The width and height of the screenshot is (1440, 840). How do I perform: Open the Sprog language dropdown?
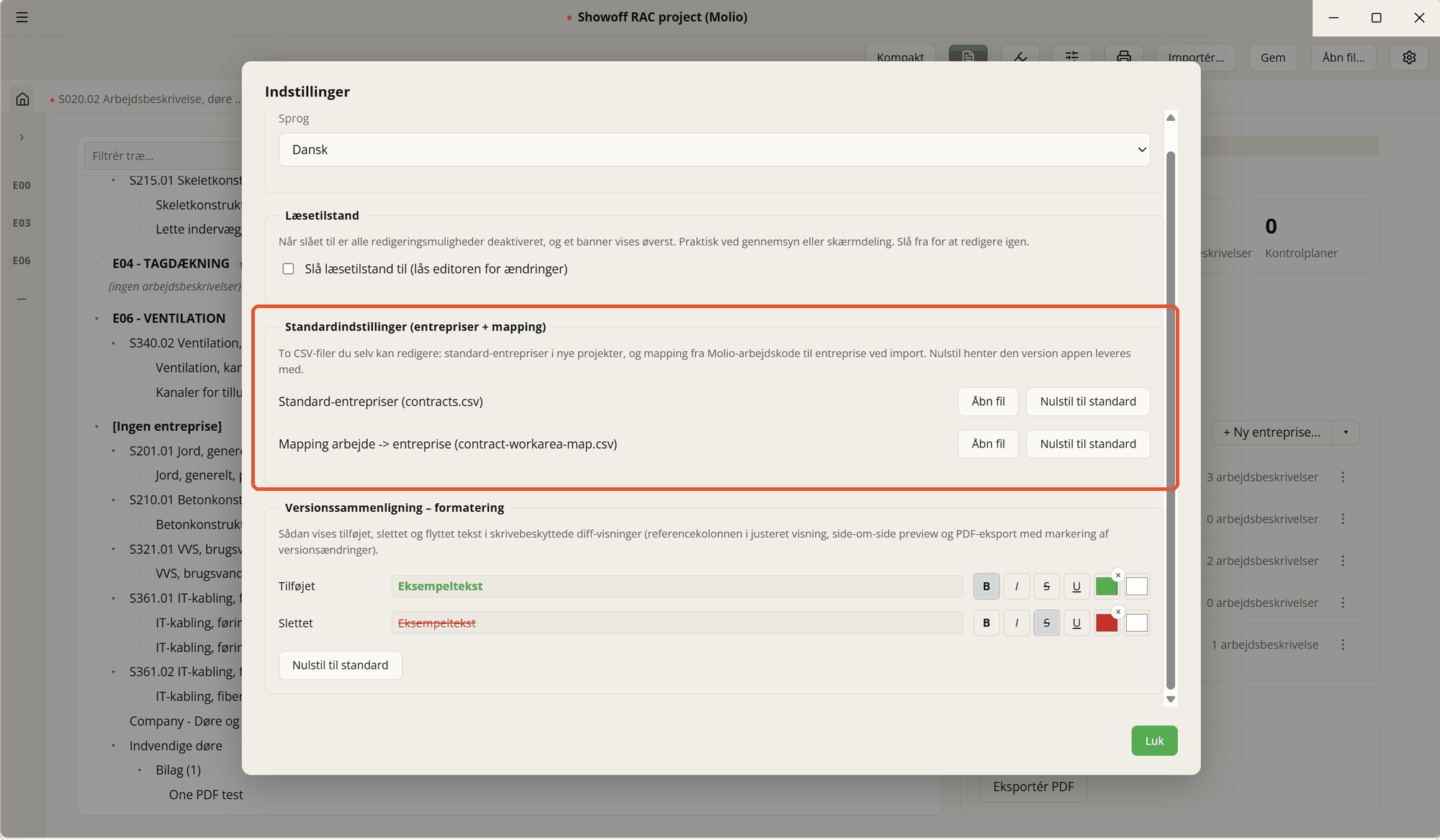(x=714, y=150)
